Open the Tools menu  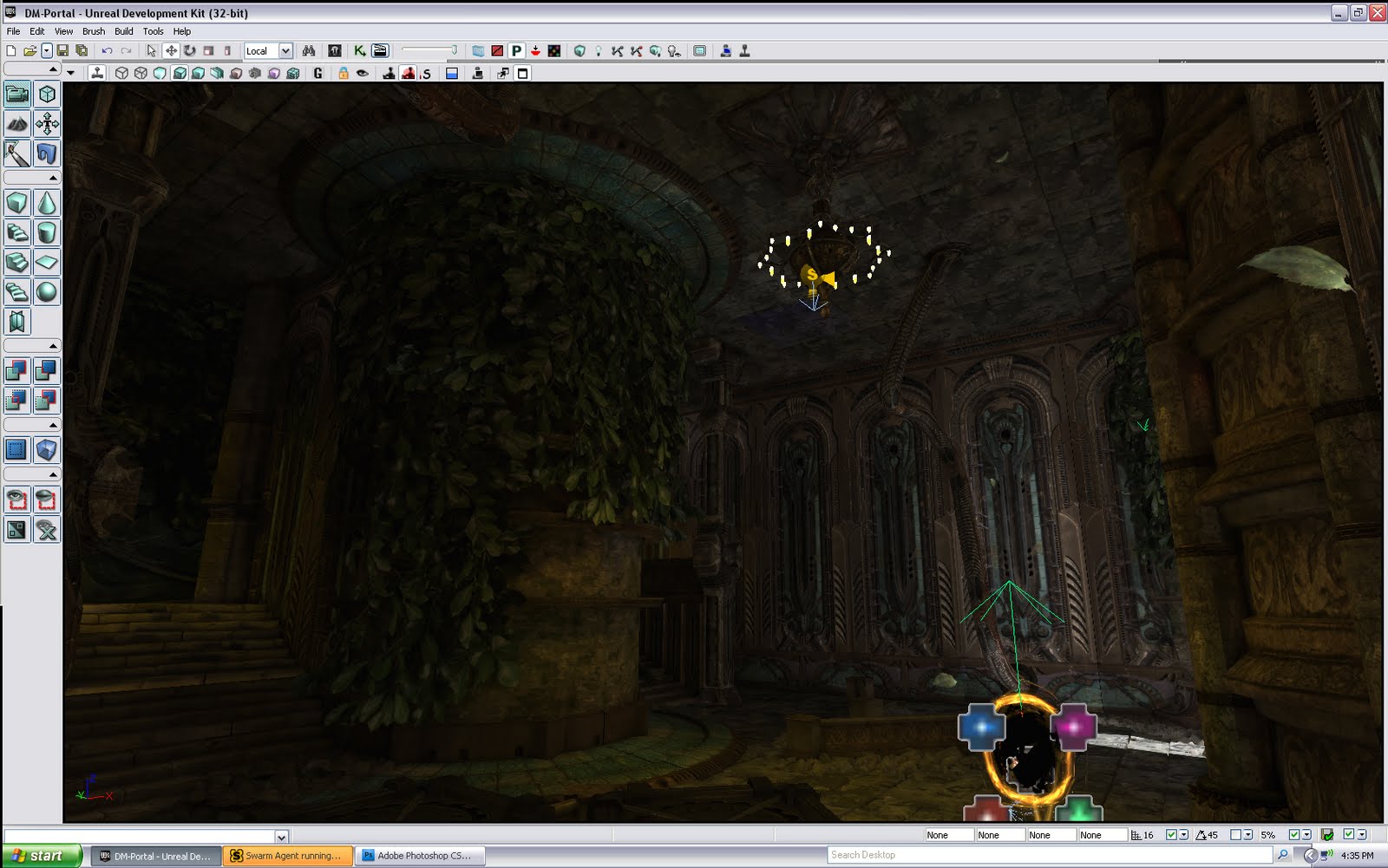[x=153, y=31]
